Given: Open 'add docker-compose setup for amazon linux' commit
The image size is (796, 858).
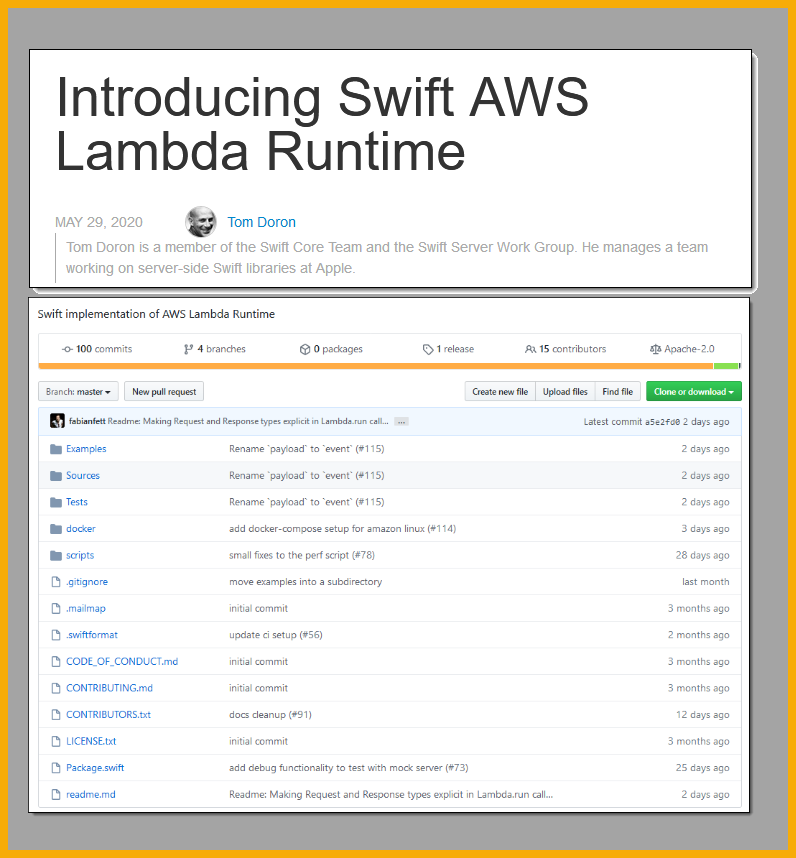Looking at the screenshot, I should 342,529.
